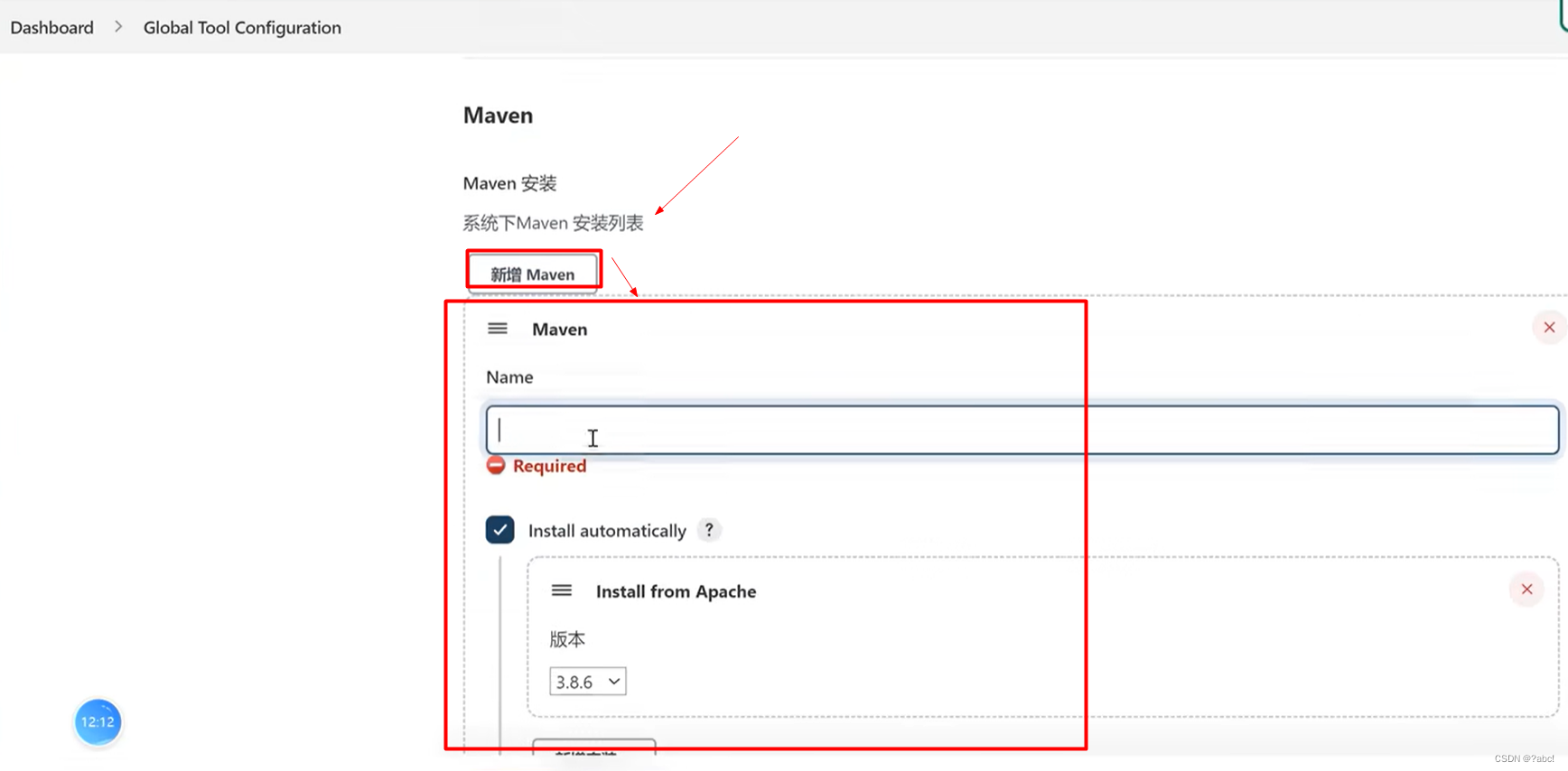This screenshot has width=1568, height=771.
Task: Click the Maven section heading
Action: pyautogui.click(x=499, y=116)
